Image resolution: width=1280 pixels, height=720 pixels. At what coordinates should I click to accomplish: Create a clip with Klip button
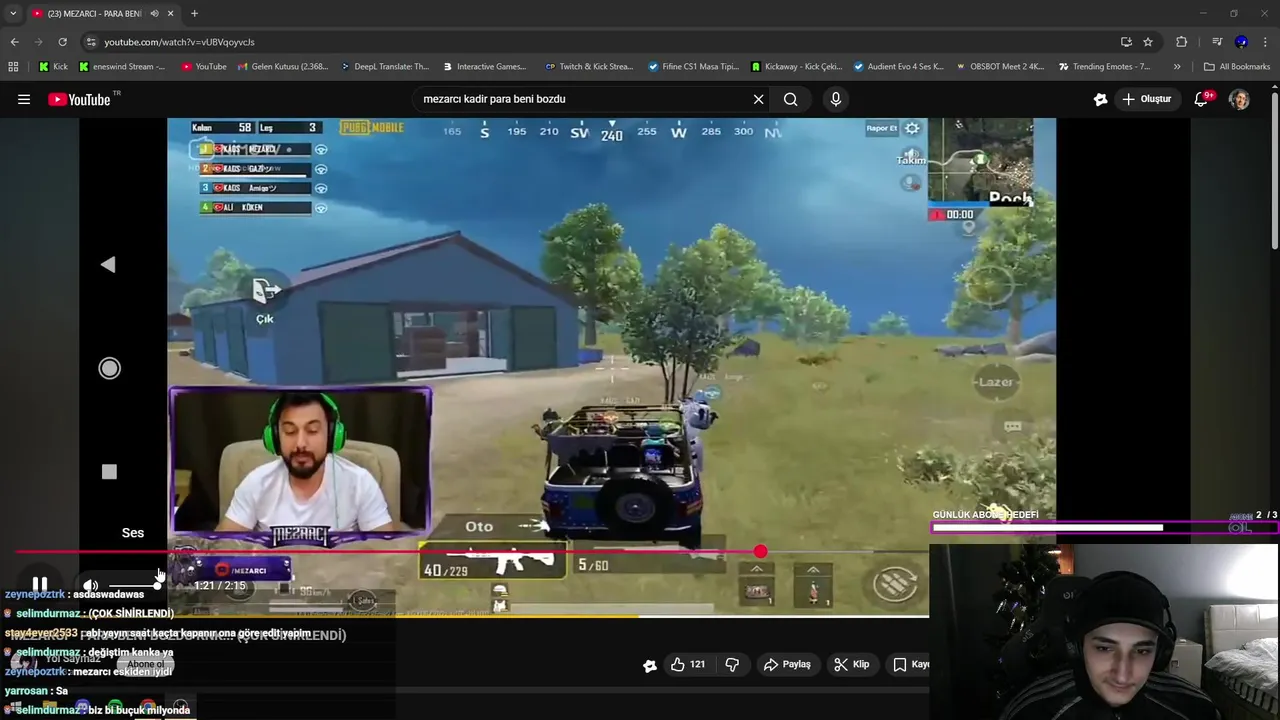pos(851,664)
